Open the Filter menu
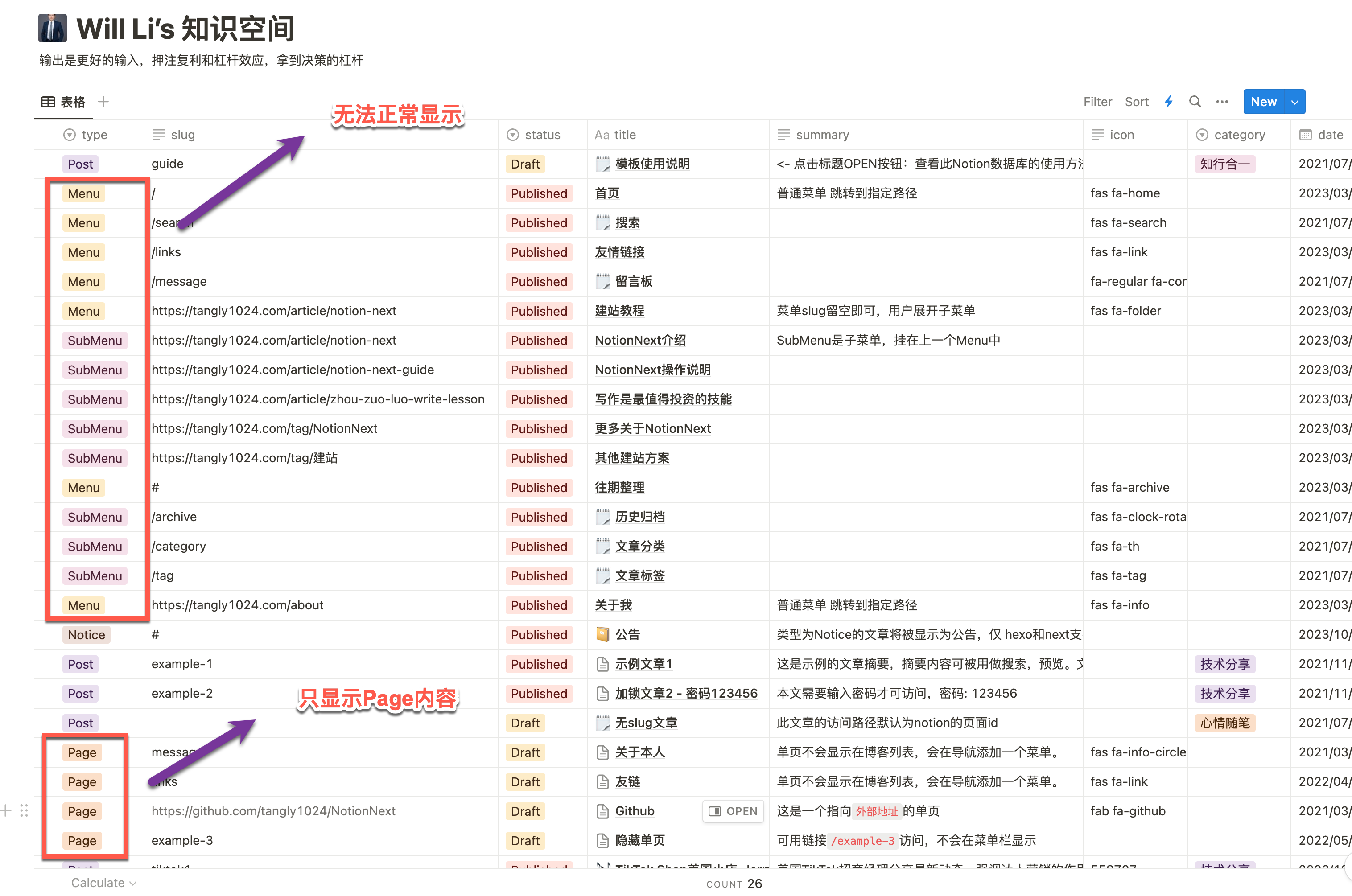1352x896 pixels. [1097, 101]
